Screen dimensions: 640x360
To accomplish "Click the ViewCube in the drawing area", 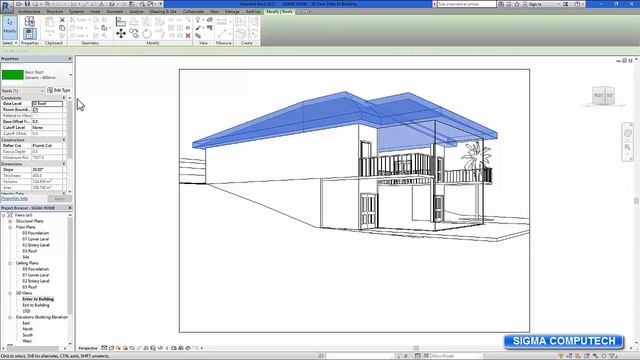I will coord(603,96).
